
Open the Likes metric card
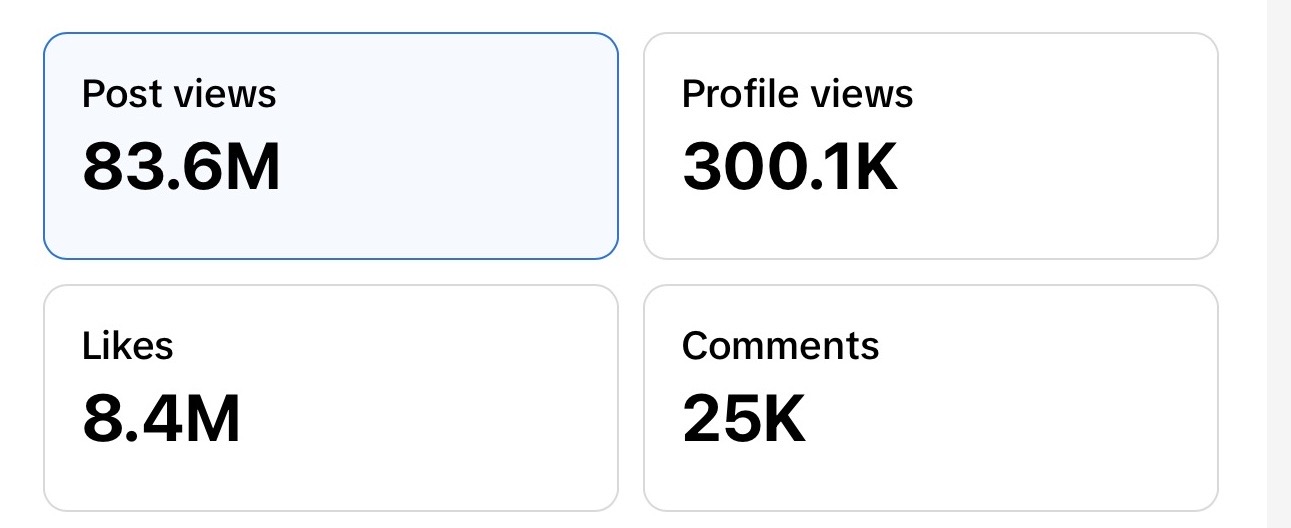(x=331, y=398)
